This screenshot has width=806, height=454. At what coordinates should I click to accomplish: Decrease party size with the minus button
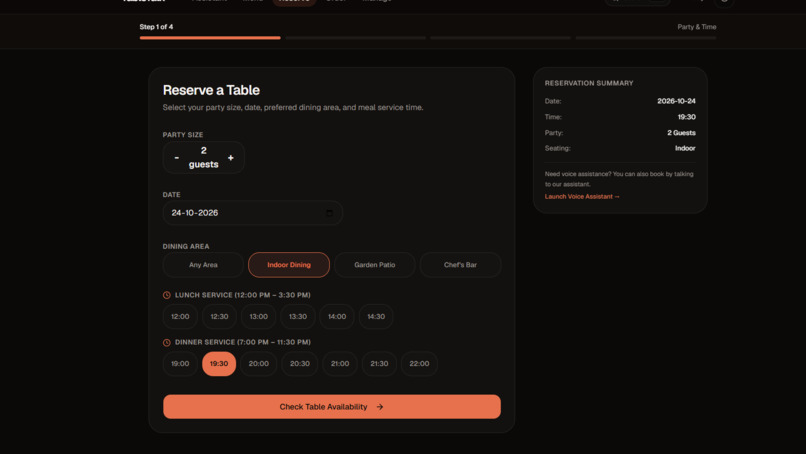point(177,158)
